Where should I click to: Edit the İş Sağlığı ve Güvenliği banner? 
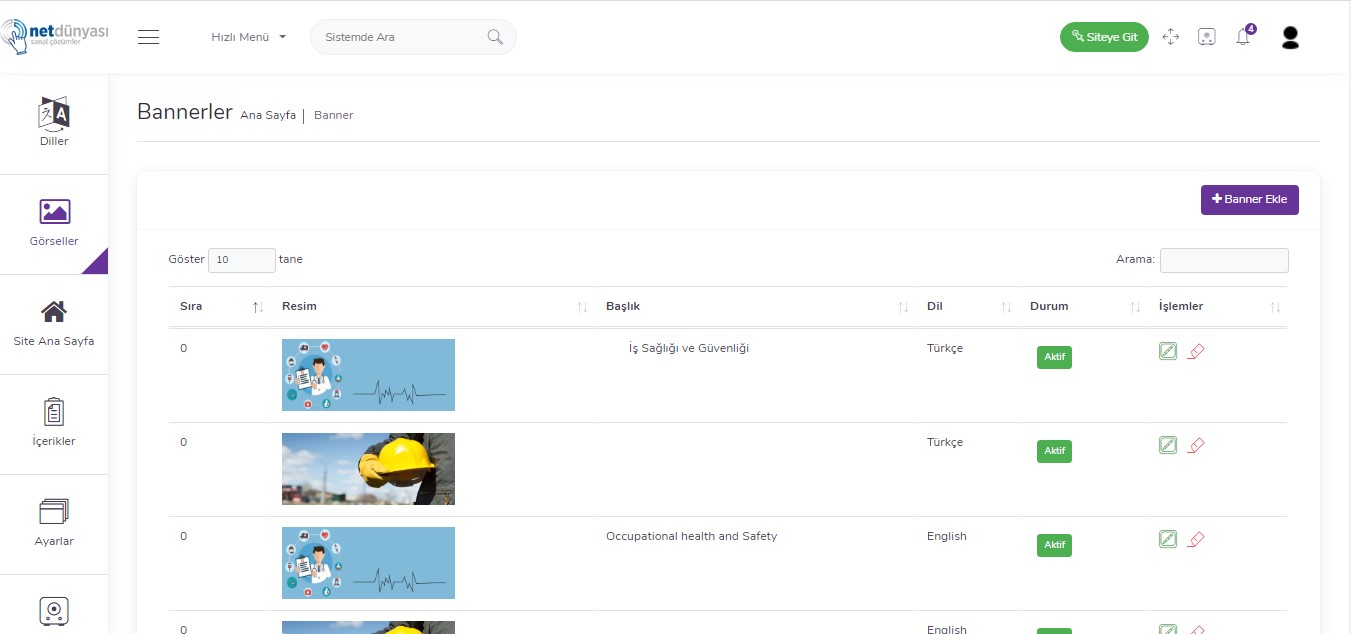click(x=1167, y=351)
